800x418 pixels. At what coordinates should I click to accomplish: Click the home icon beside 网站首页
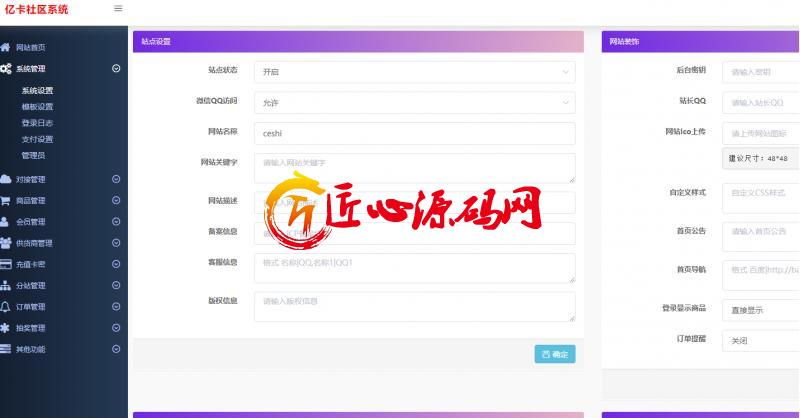tap(5, 47)
